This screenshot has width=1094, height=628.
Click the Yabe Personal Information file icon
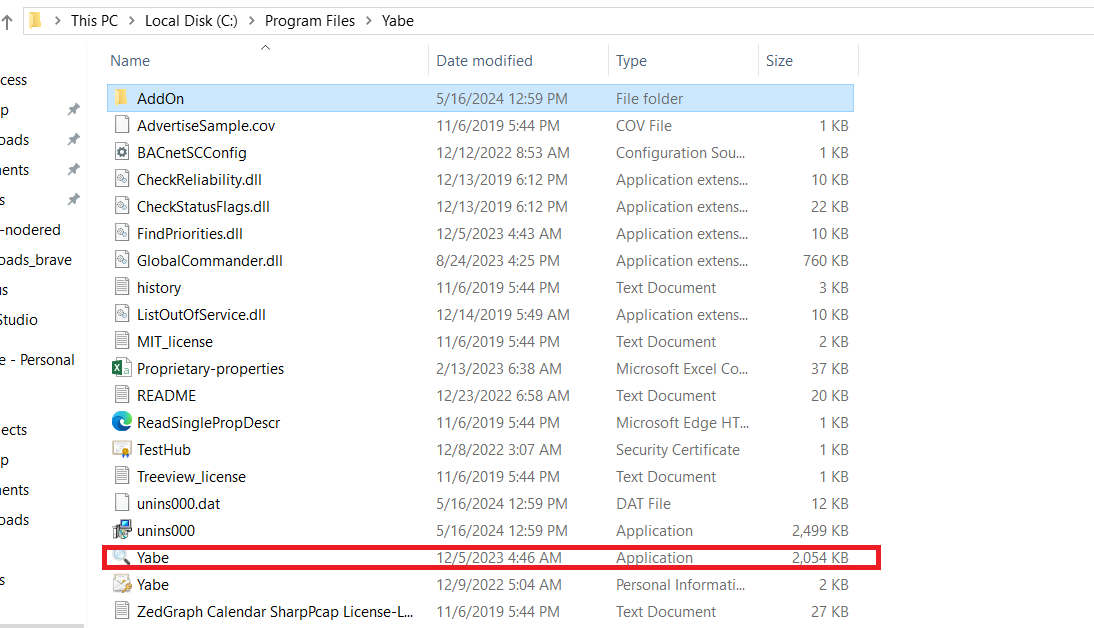tap(121, 584)
